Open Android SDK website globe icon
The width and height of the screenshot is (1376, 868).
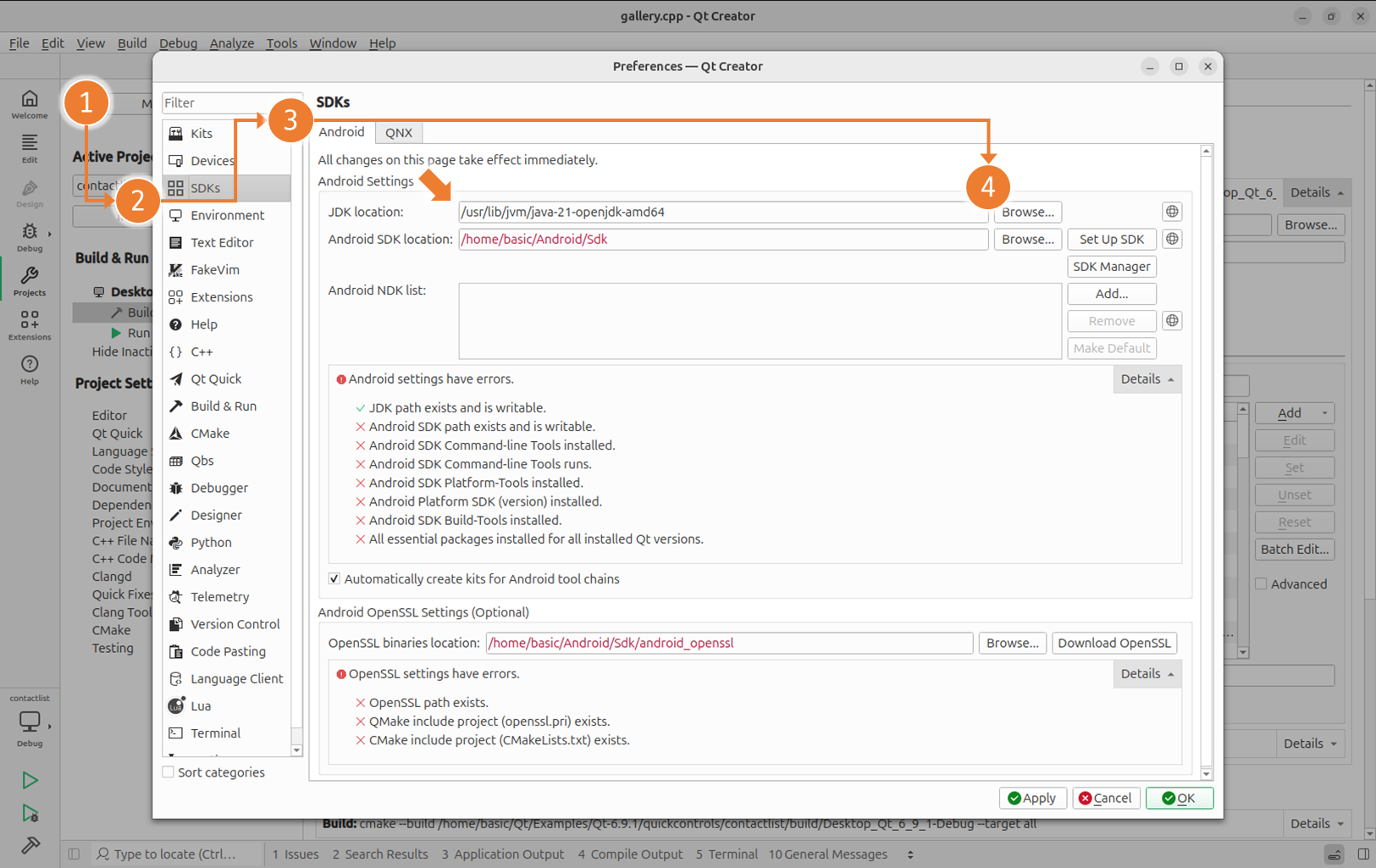(x=1172, y=239)
